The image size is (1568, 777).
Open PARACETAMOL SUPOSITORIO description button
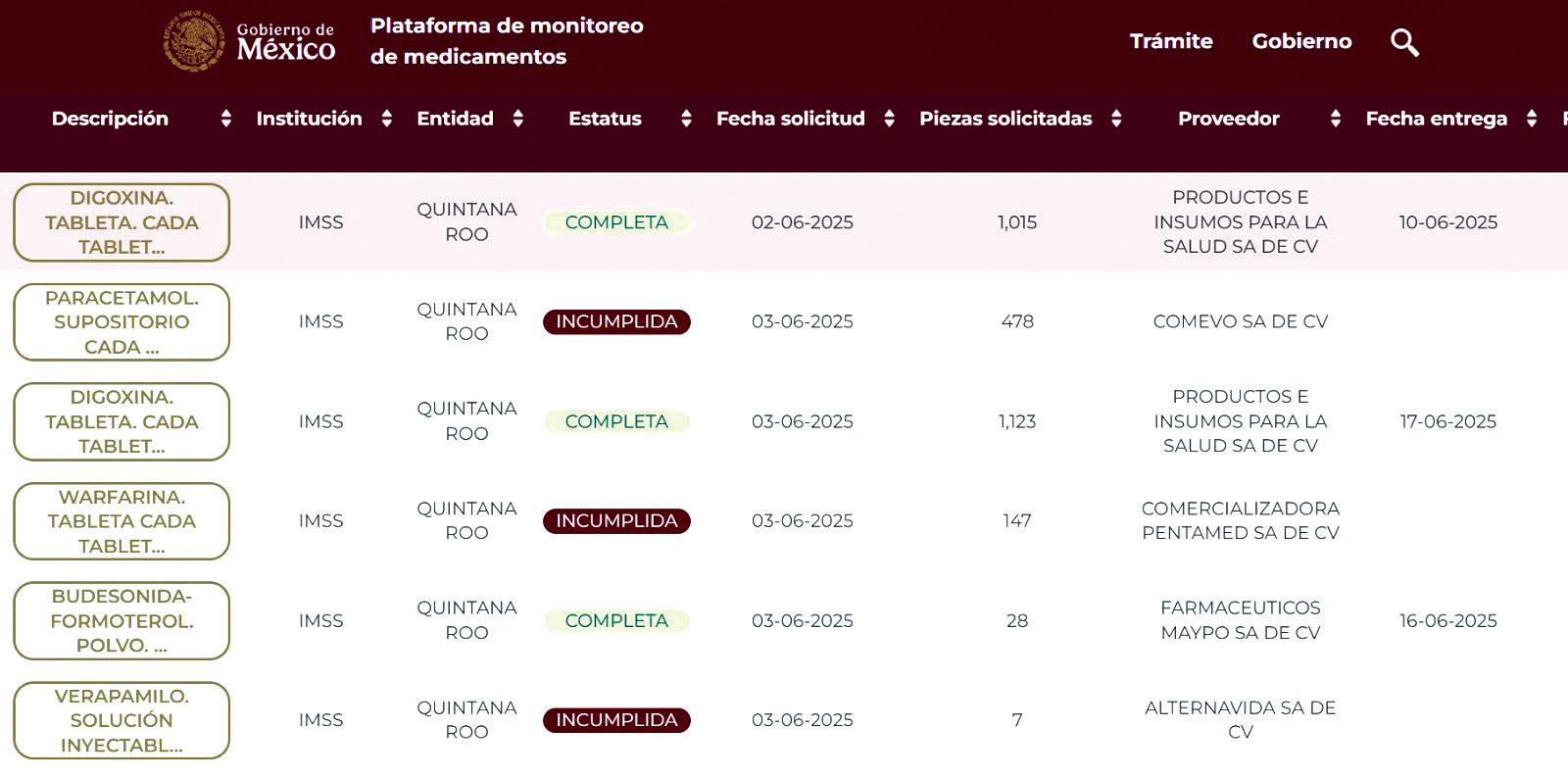(122, 322)
